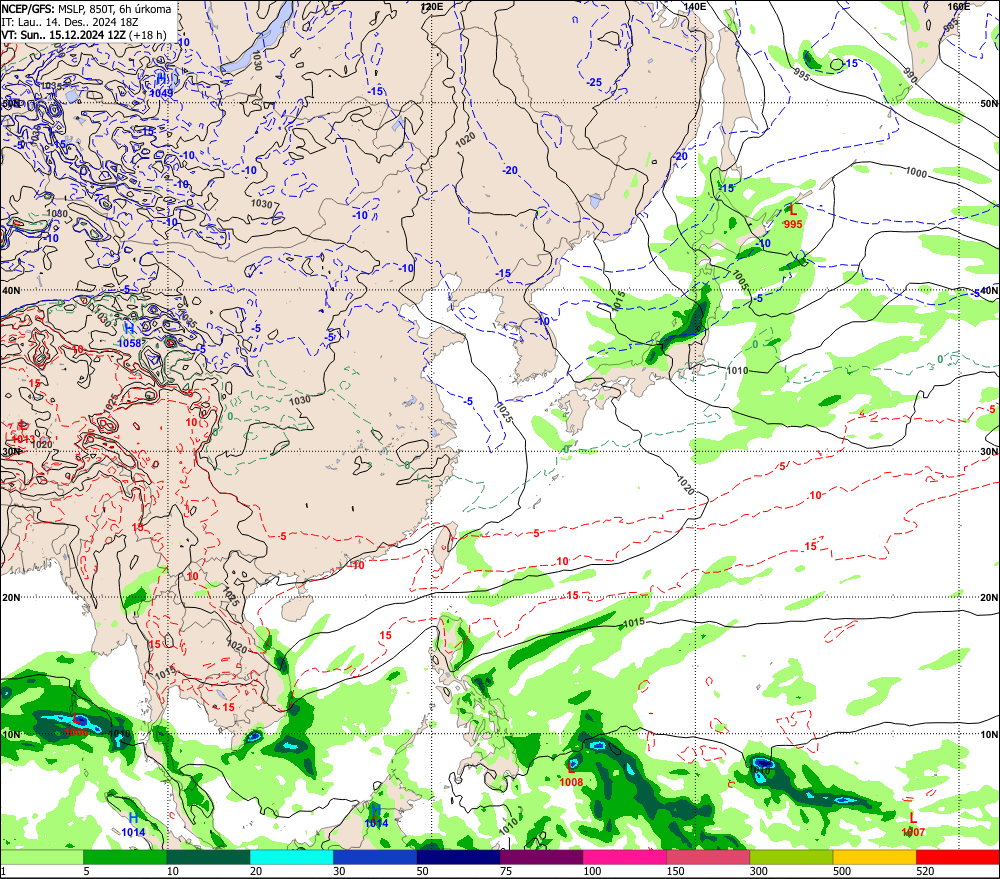Click the -25 temperature contour label
Image resolution: width=1000 pixels, height=879 pixels.
click(x=594, y=82)
